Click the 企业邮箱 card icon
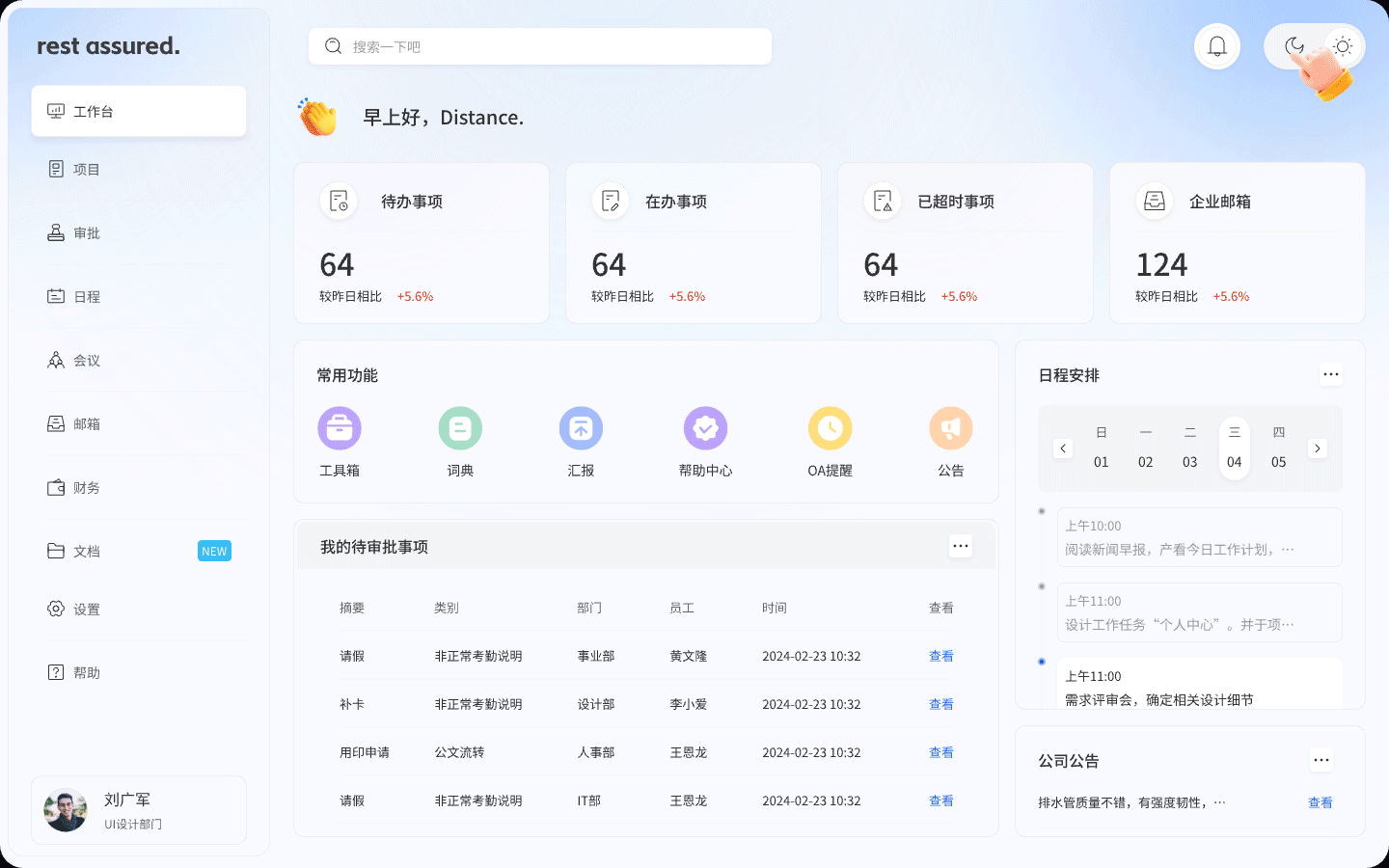Screen dimensions: 1389x868 pyautogui.click(x=1154, y=201)
